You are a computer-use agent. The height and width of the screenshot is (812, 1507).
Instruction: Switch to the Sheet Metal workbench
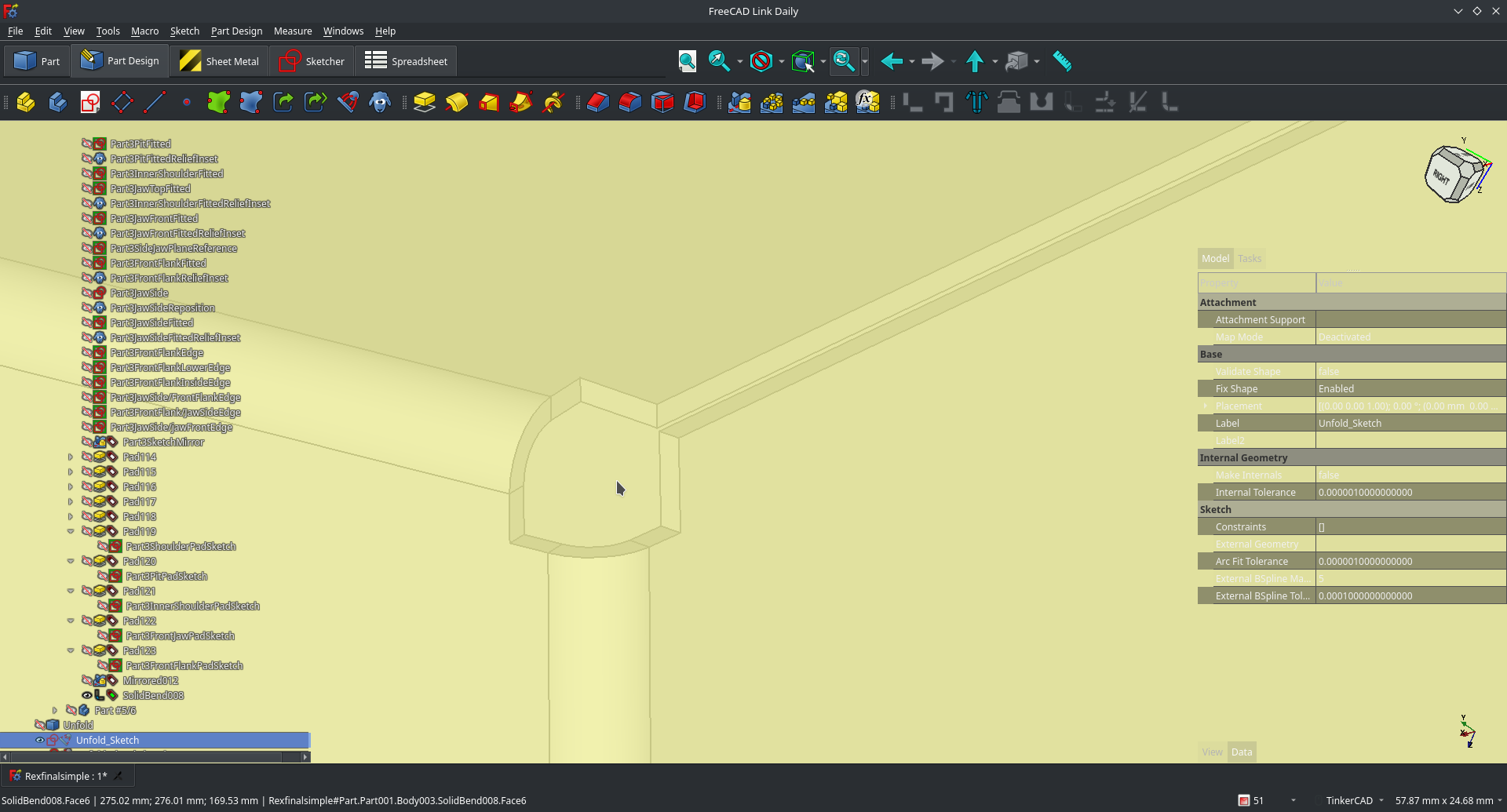coord(218,60)
